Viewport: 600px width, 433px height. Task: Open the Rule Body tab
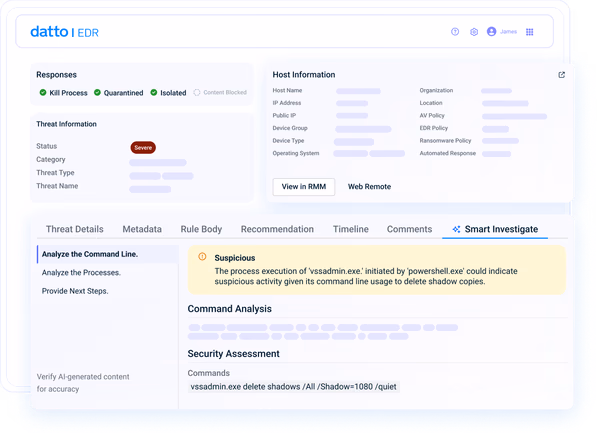[201, 229]
